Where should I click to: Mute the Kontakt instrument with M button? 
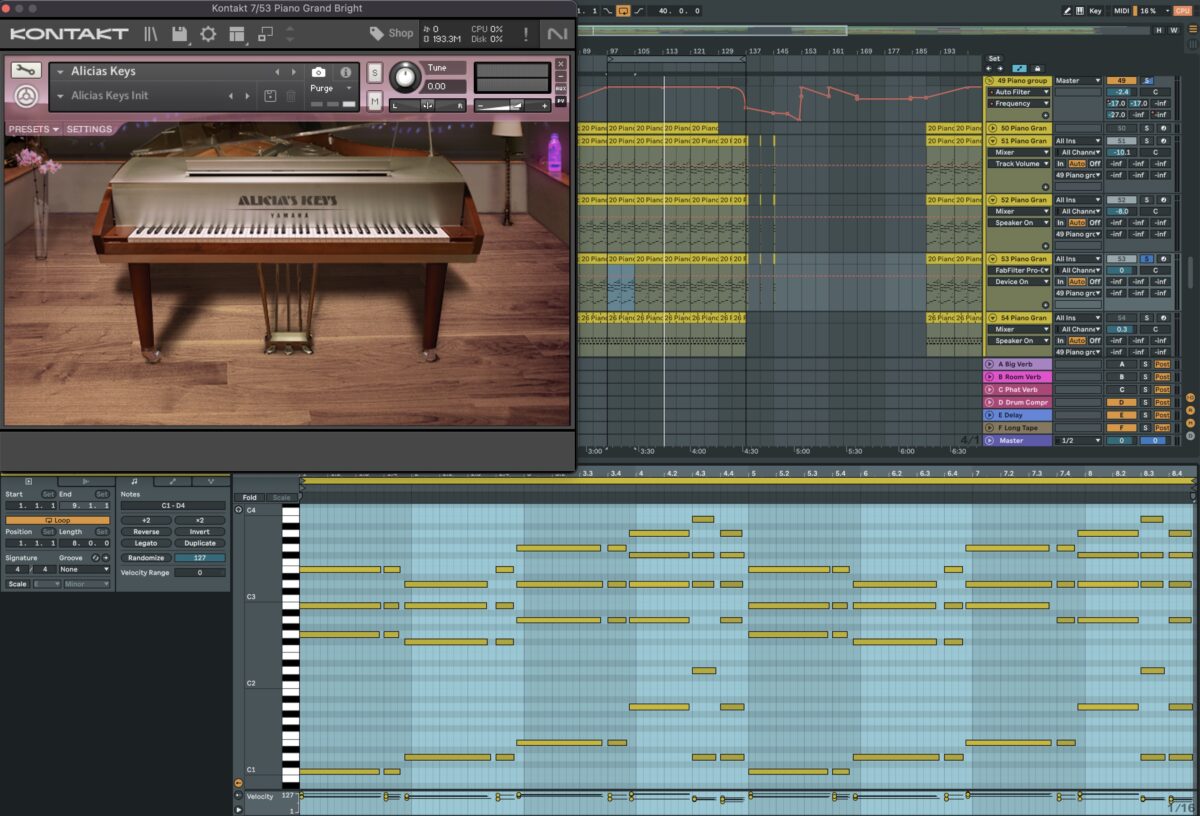[374, 100]
